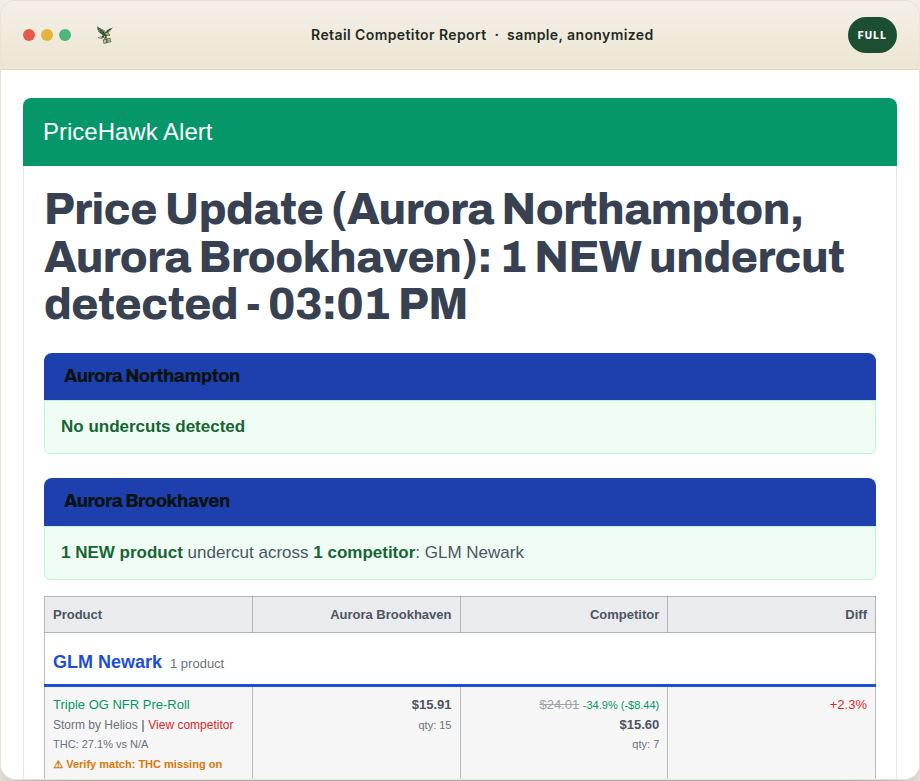The image size is (920, 781).
Task: Click the PriceHawk hawk logo icon
Action: (104, 35)
